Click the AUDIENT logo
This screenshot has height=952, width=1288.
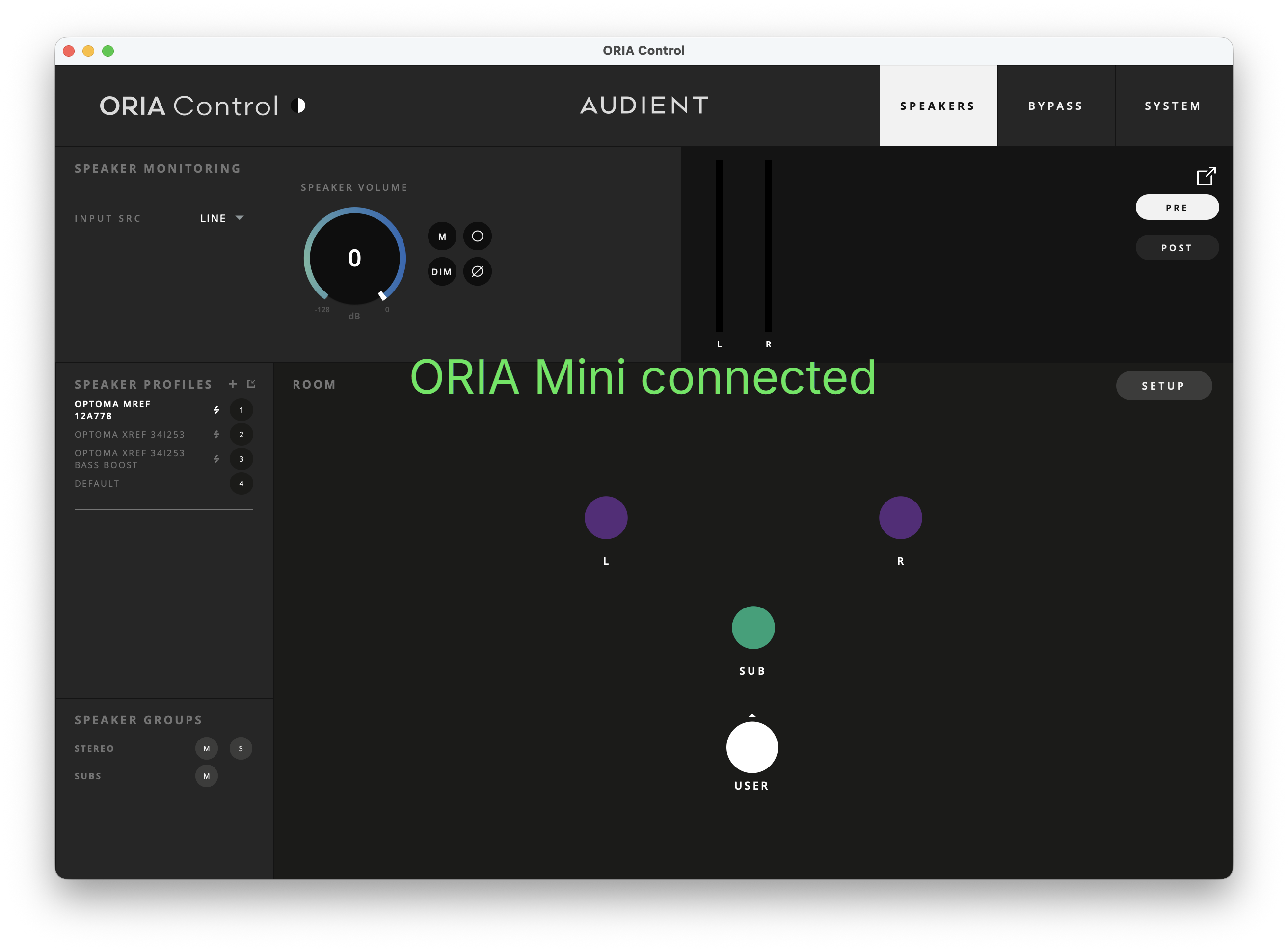coord(644,106)
